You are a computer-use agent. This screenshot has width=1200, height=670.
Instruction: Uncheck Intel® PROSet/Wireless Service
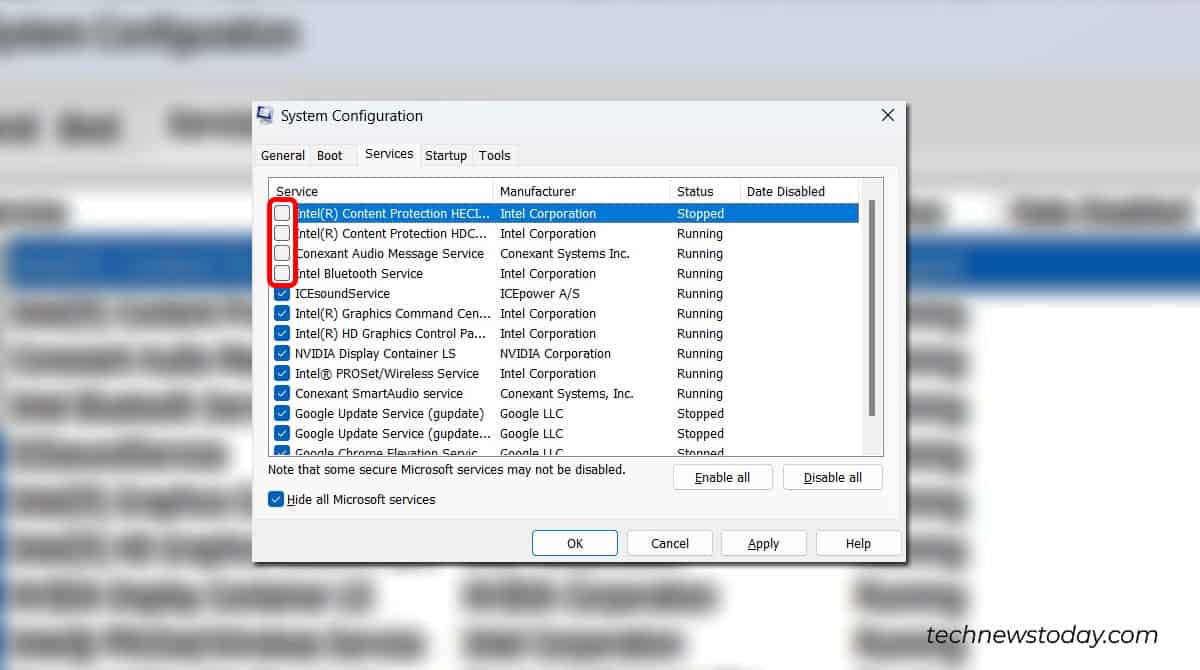[x=281, y=373]
